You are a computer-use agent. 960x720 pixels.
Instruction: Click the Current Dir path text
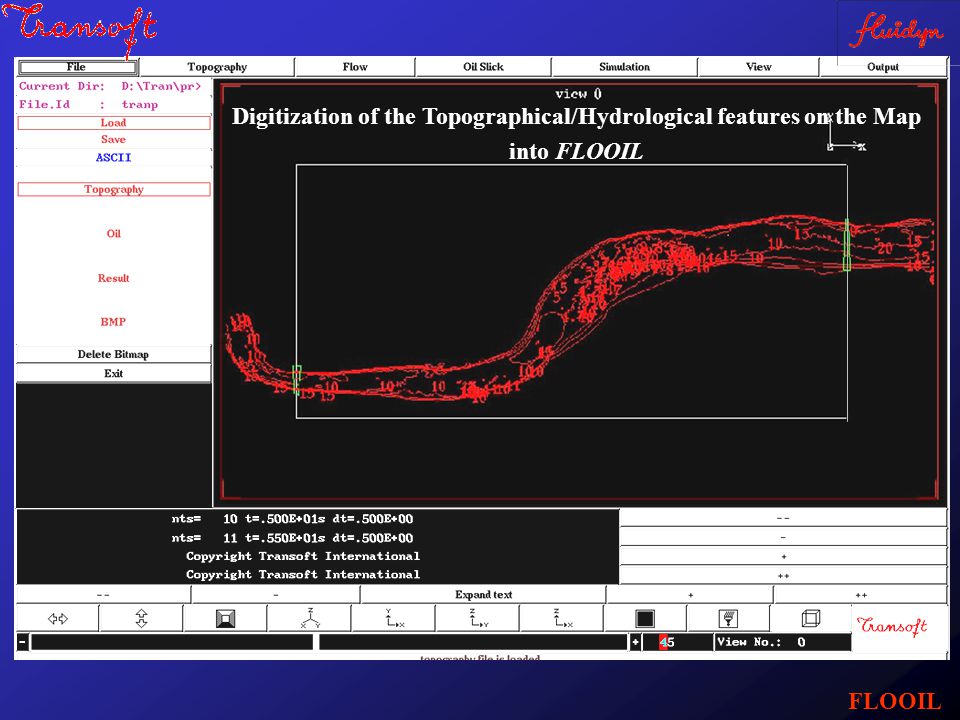tap(110, 86)
